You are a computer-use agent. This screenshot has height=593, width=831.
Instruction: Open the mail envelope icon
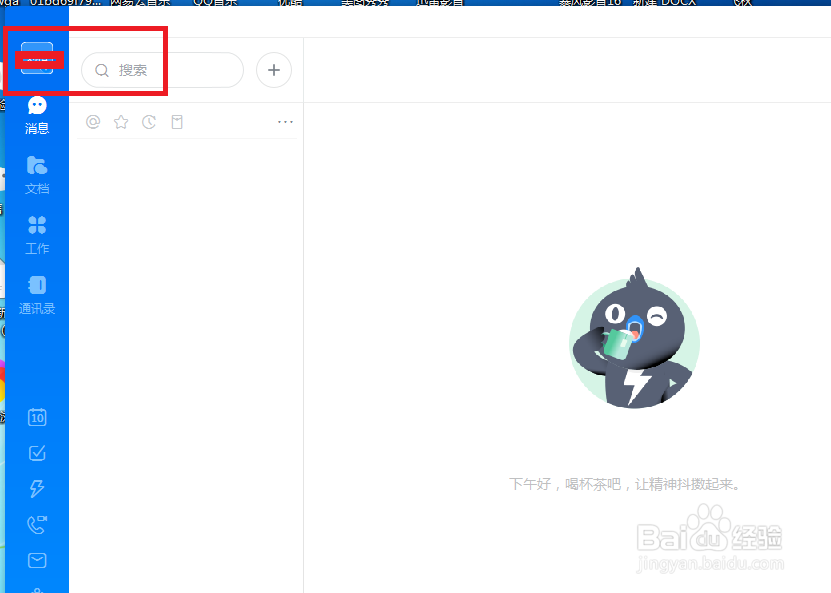(x=37, y=560)
